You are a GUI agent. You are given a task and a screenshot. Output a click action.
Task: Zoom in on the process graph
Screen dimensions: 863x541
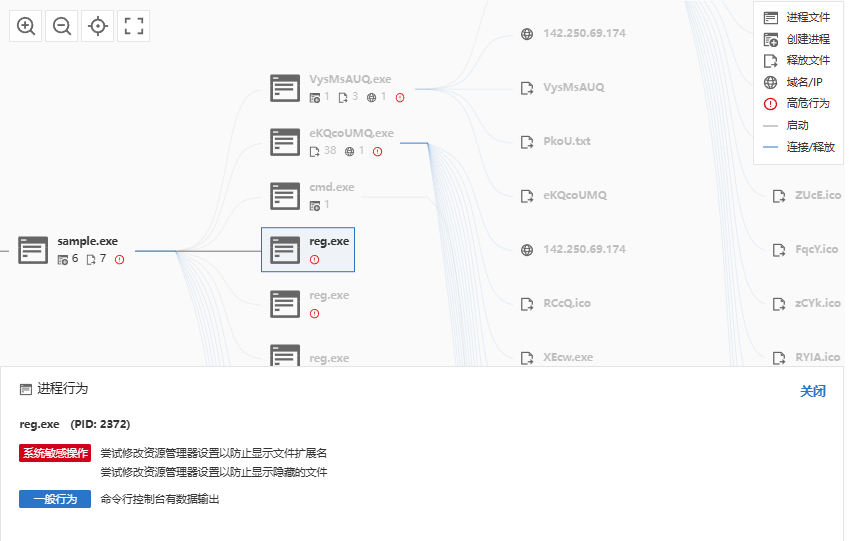pos(26,26)
